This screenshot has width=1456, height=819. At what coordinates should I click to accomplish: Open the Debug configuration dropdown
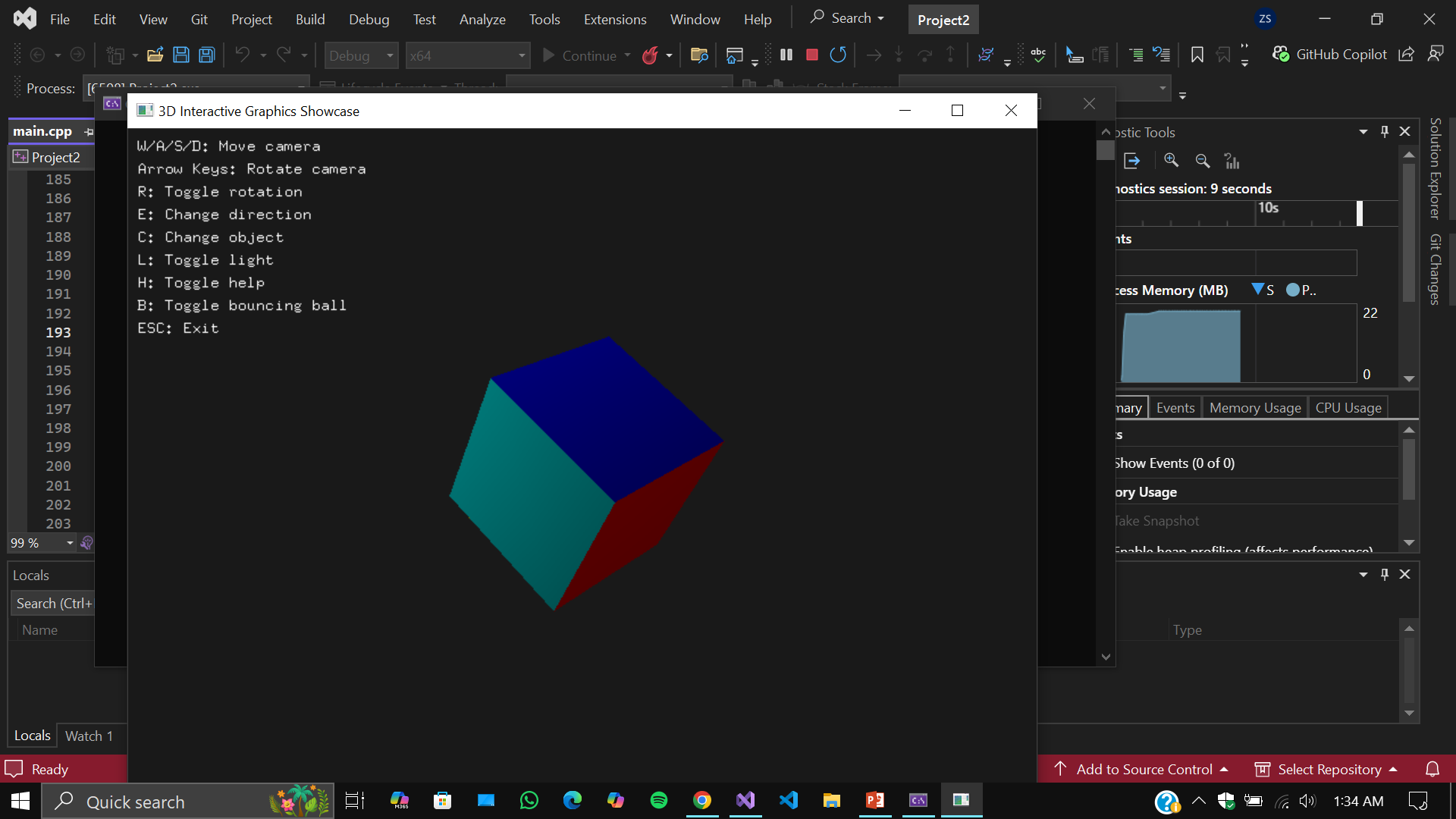click(361, 55)
